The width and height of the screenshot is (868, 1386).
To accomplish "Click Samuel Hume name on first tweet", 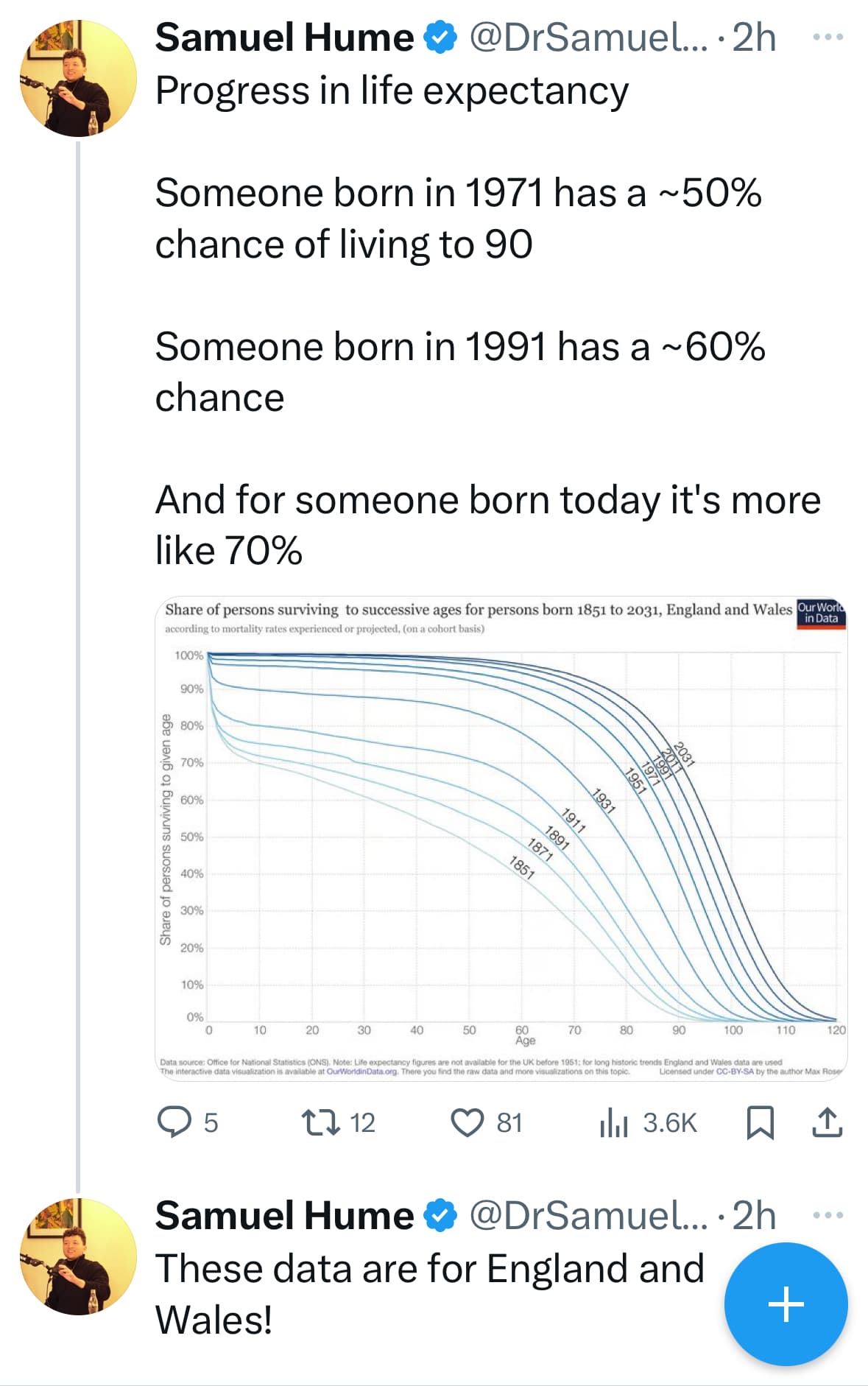I will pyautogui.click(x=284, y=38).
